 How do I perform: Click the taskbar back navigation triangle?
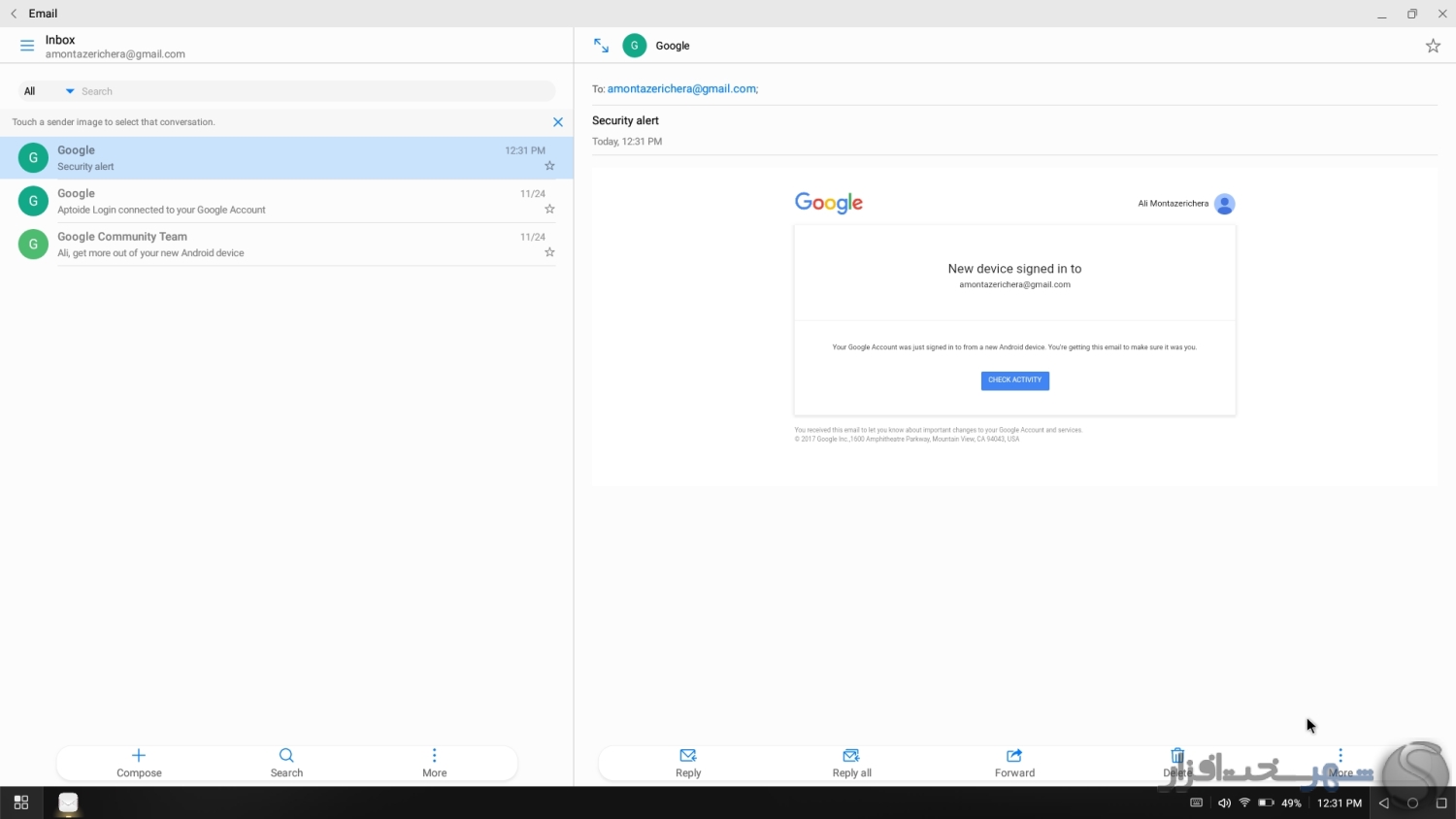click(1384, 803)
